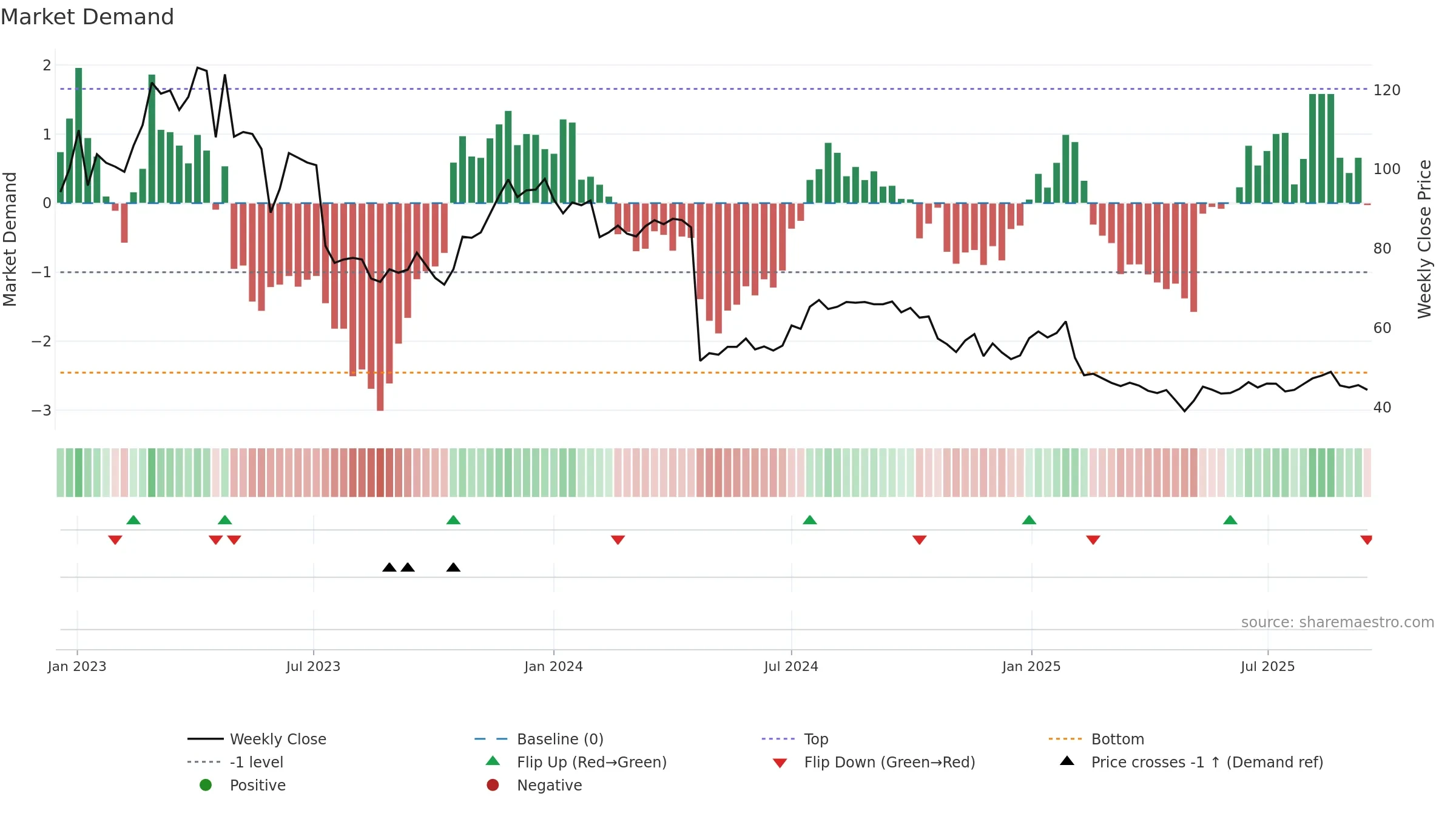This screenshot has height=819, width=1456.
Task: Click the Negative legend red circle
Action: click(493, 785)
